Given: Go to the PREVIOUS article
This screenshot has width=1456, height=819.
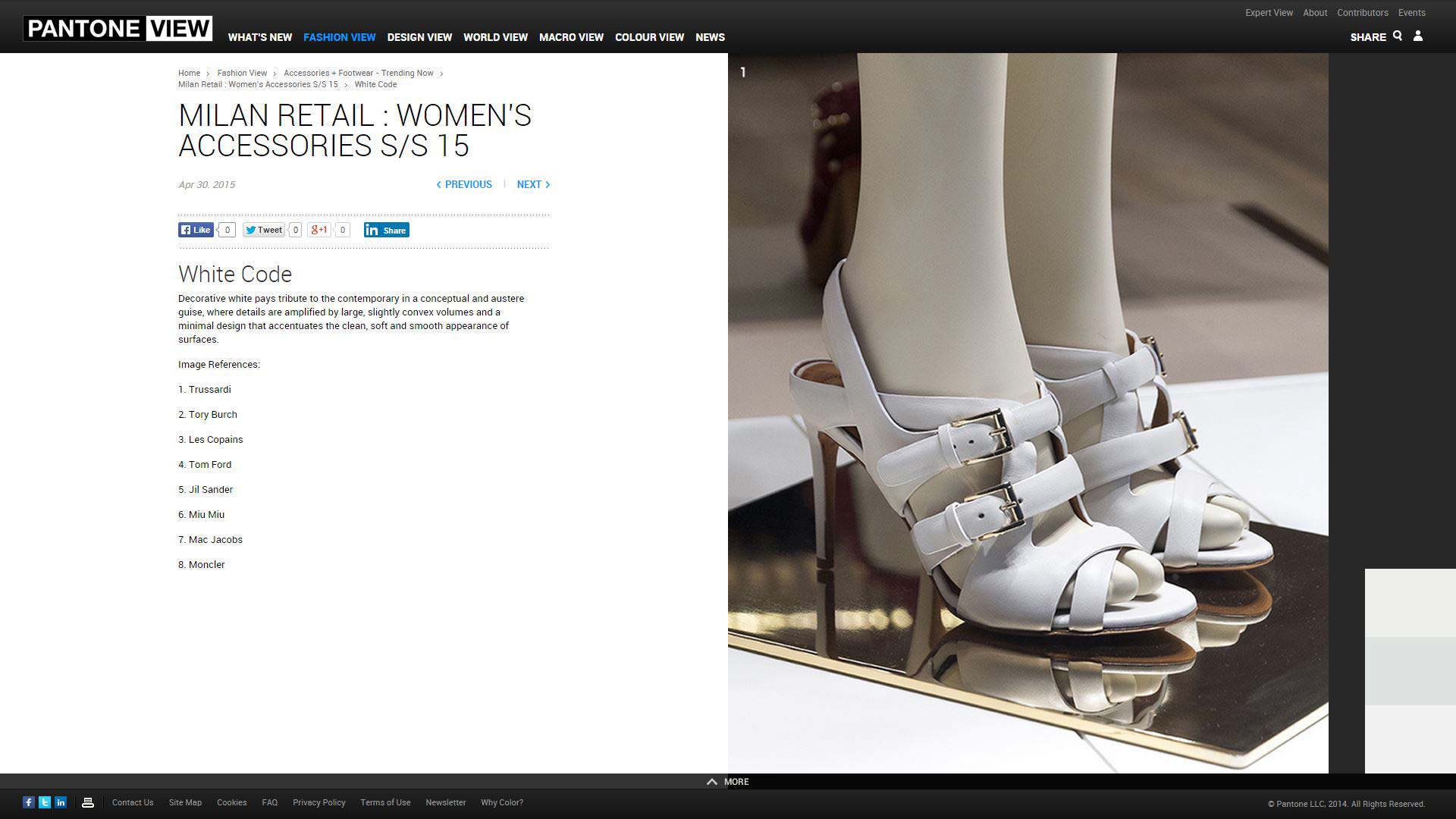Looking at the screenshot, I should coord(464,184).
